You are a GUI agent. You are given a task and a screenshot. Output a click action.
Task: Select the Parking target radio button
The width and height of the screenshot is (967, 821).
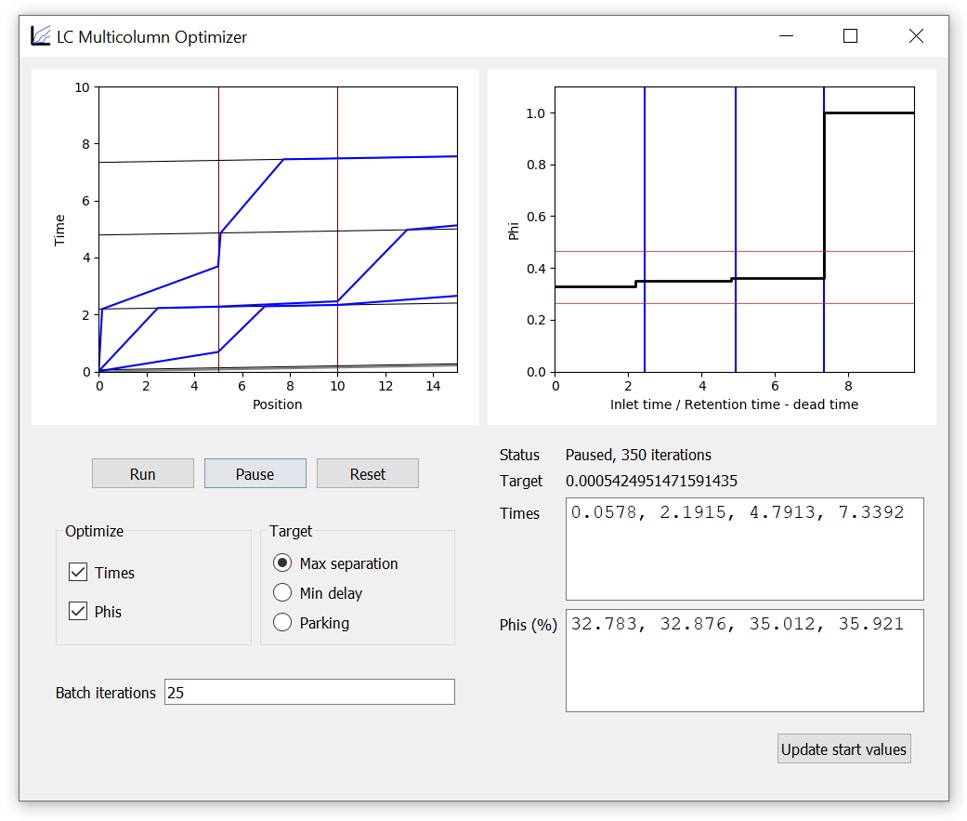pyautogui.click(x=283, y=623)
